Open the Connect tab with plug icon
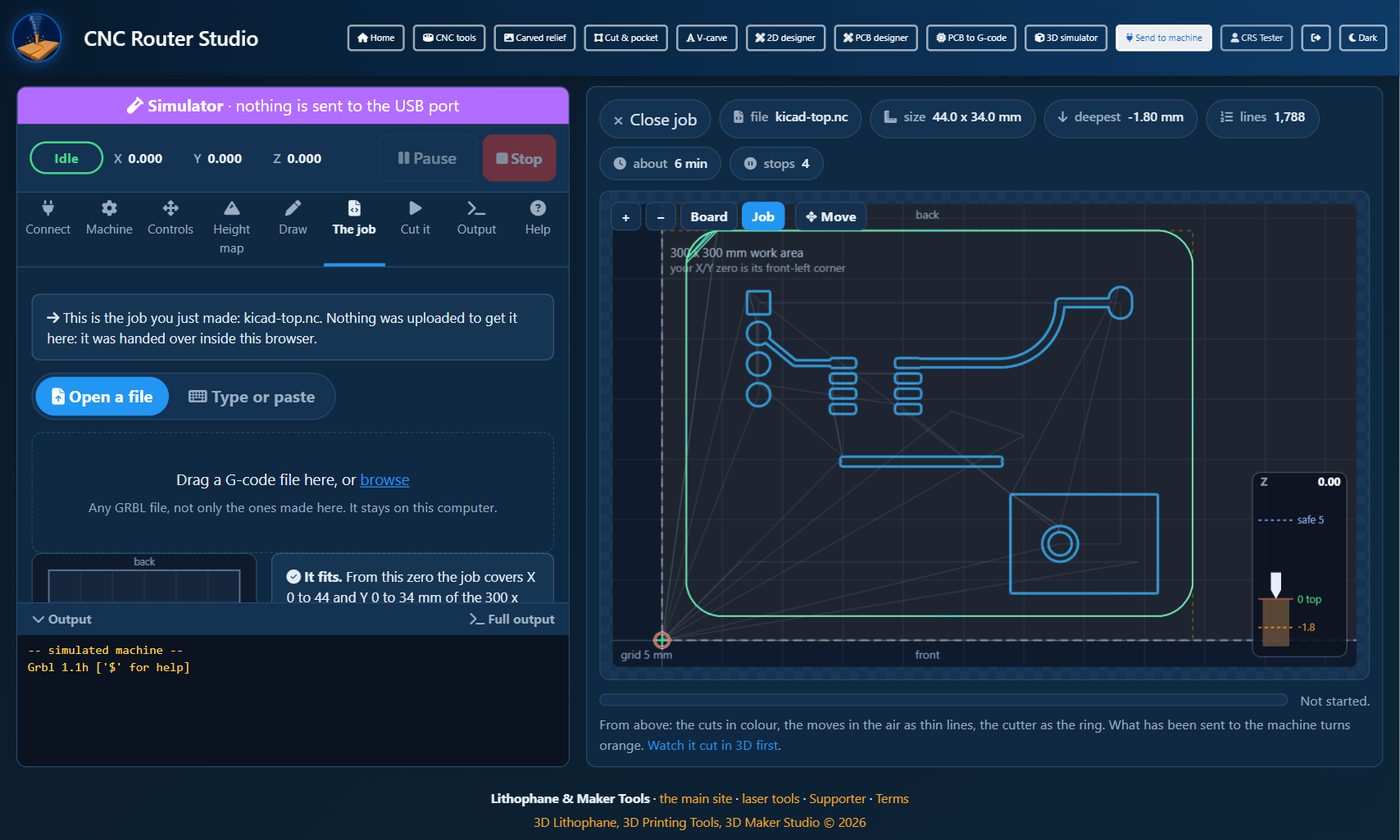The image size is (1400, 840). pos(48,218)
